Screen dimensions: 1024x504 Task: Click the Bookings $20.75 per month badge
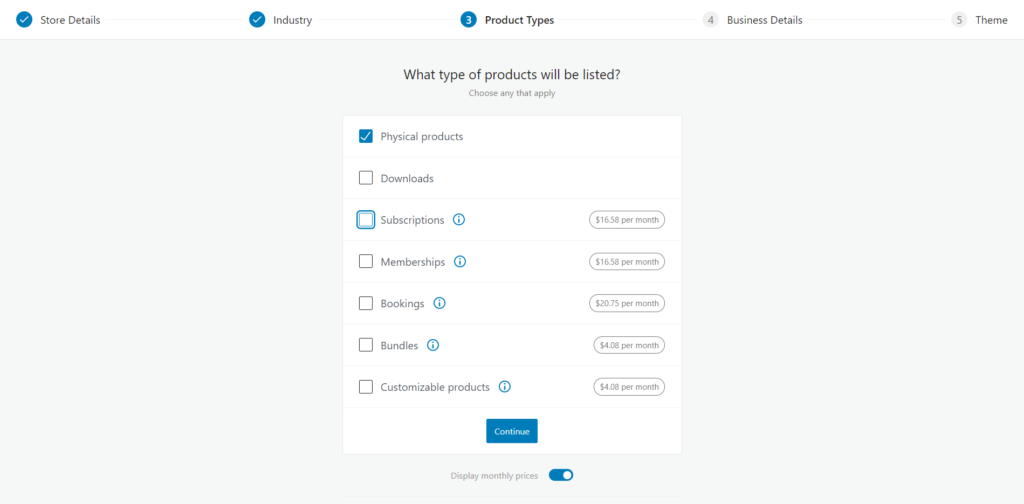627,304
